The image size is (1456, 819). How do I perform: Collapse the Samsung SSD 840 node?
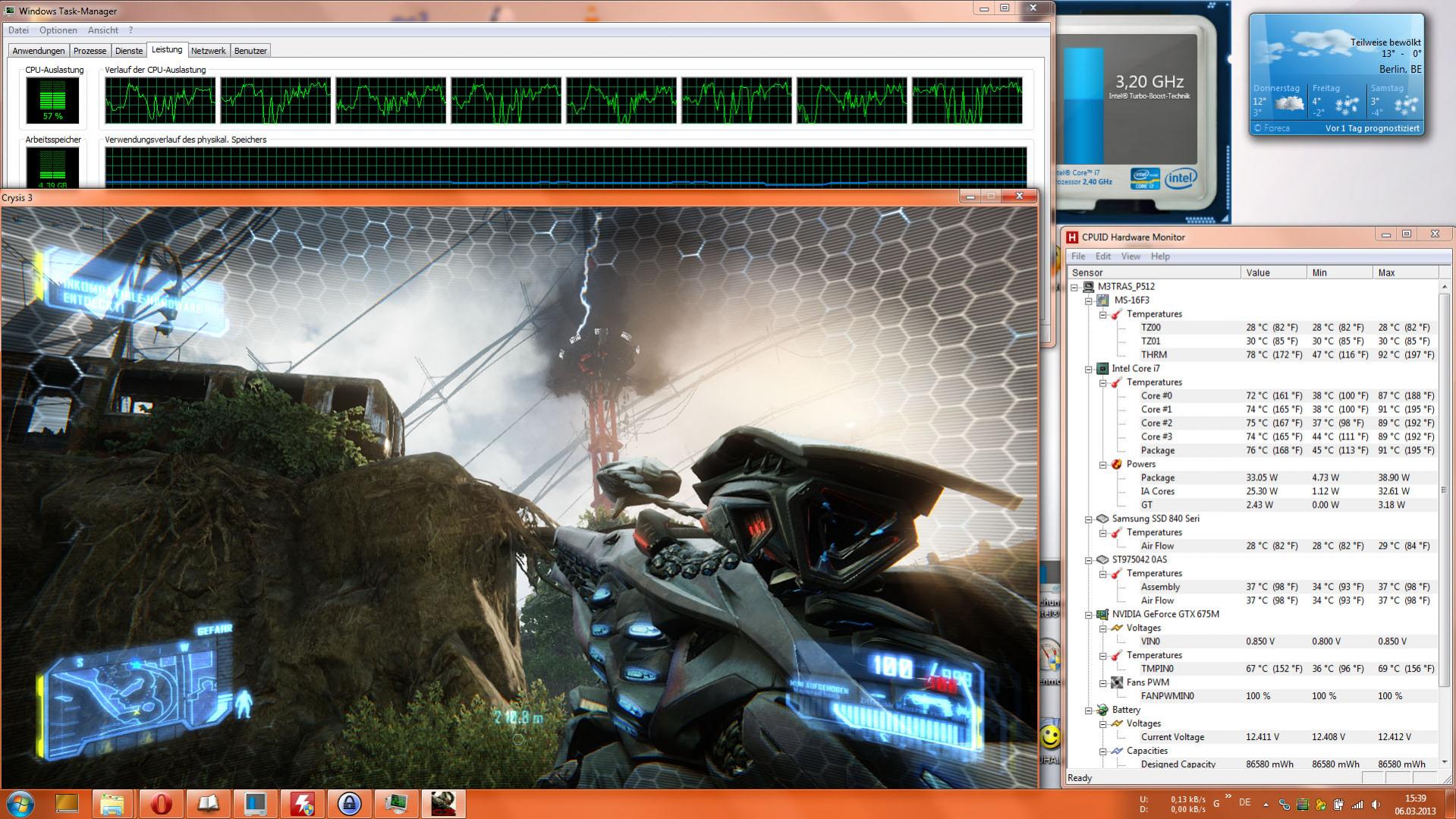tap(1089, 520)
